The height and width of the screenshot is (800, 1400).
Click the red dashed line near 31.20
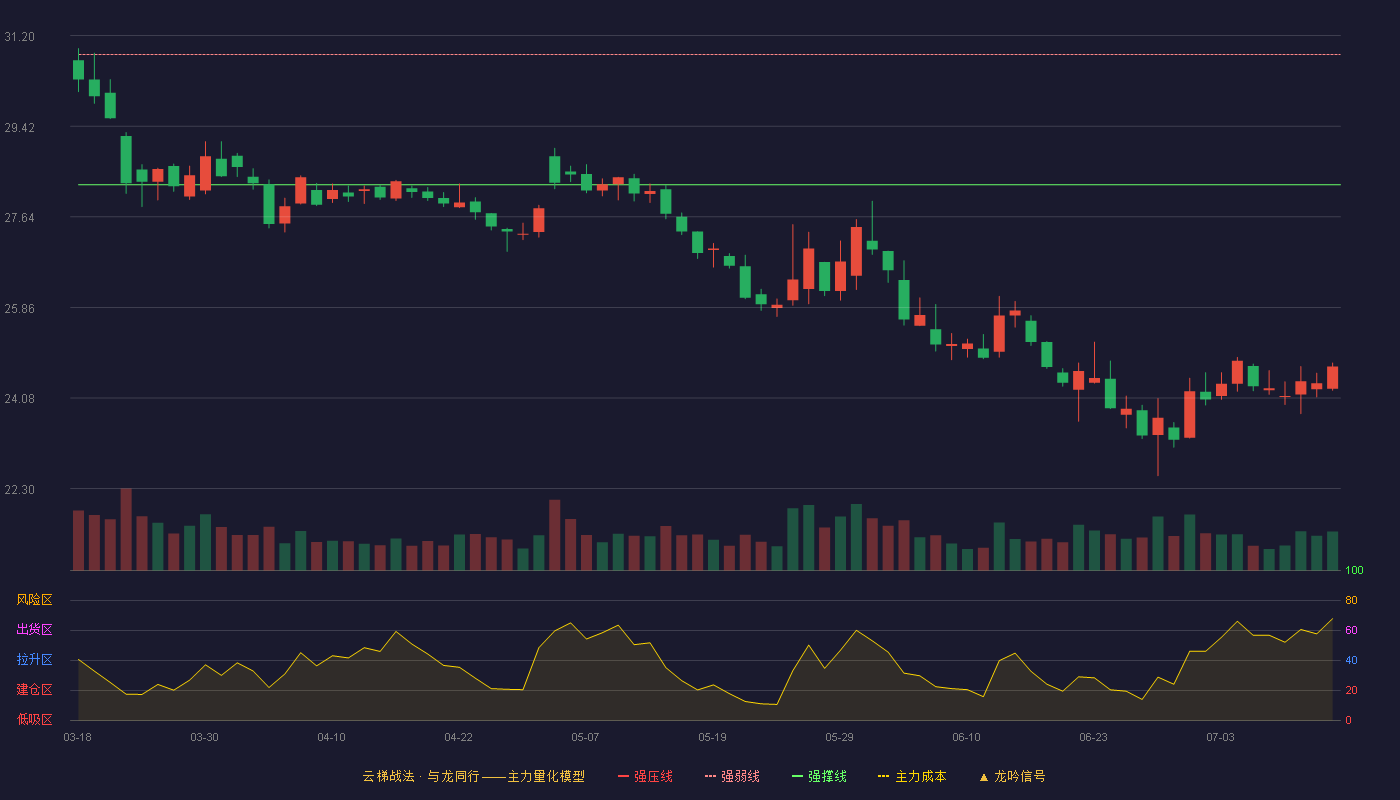(709, 55)
